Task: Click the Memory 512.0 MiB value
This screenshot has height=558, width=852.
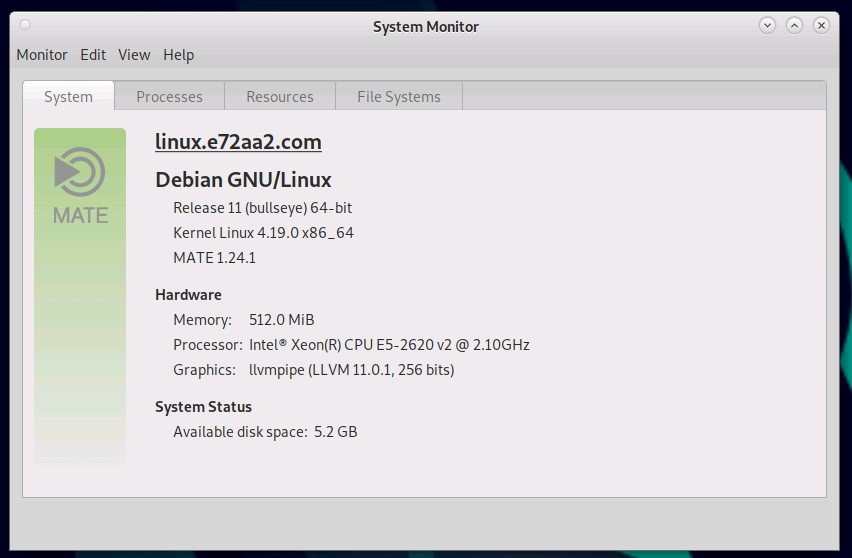Action: pos(281,319)
